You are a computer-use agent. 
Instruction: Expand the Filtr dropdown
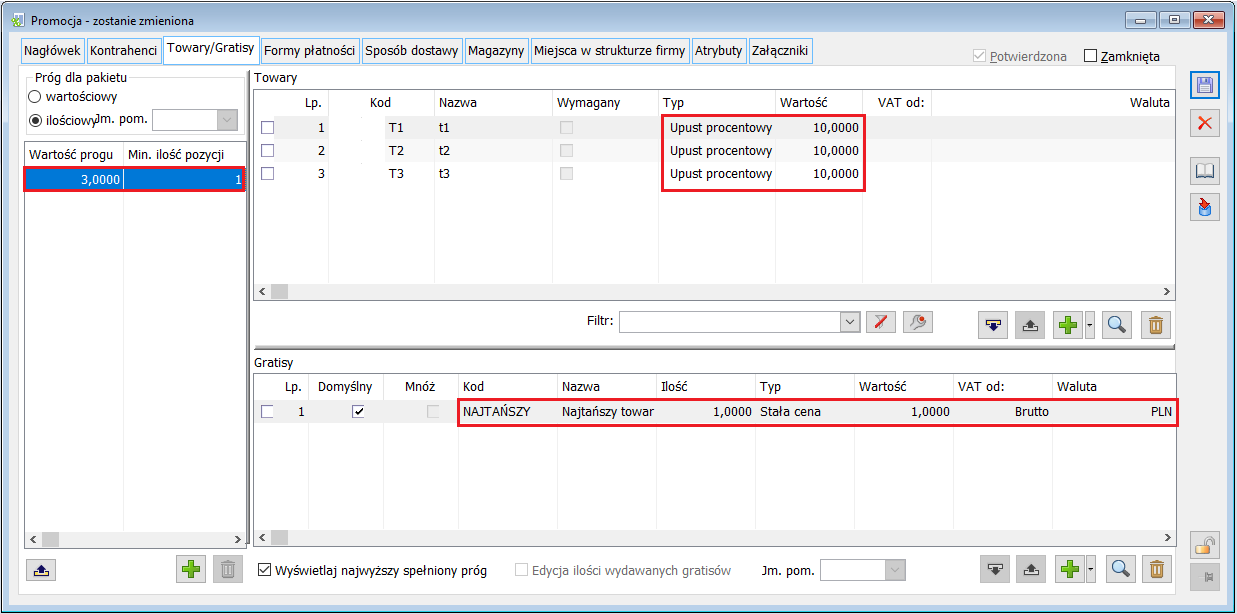(850, 322)
